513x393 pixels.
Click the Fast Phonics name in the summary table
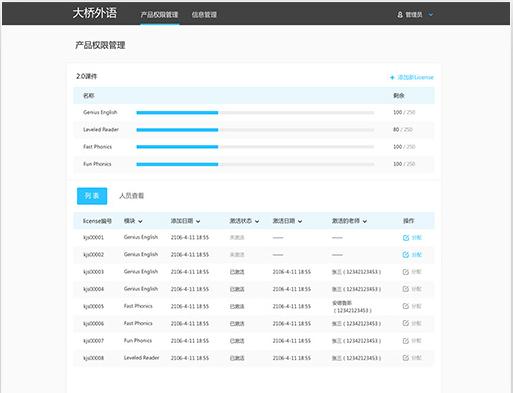[x=98, y=147]
